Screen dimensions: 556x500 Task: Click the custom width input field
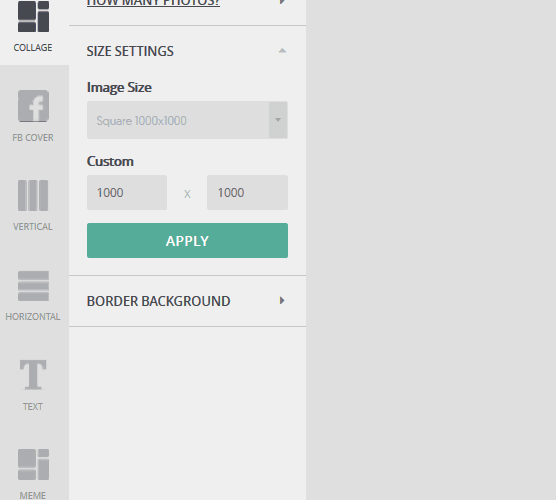click(x=127, y=193)
